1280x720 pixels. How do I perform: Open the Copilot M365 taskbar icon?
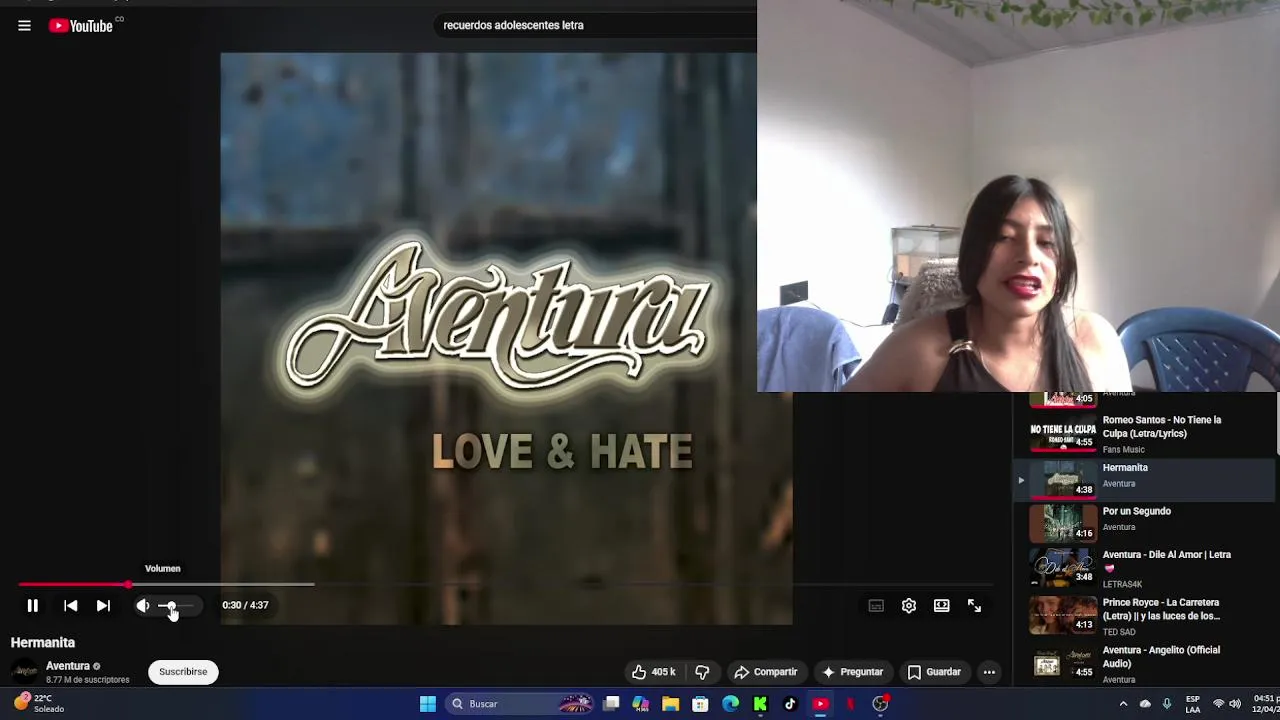click(x=640, y=704)
